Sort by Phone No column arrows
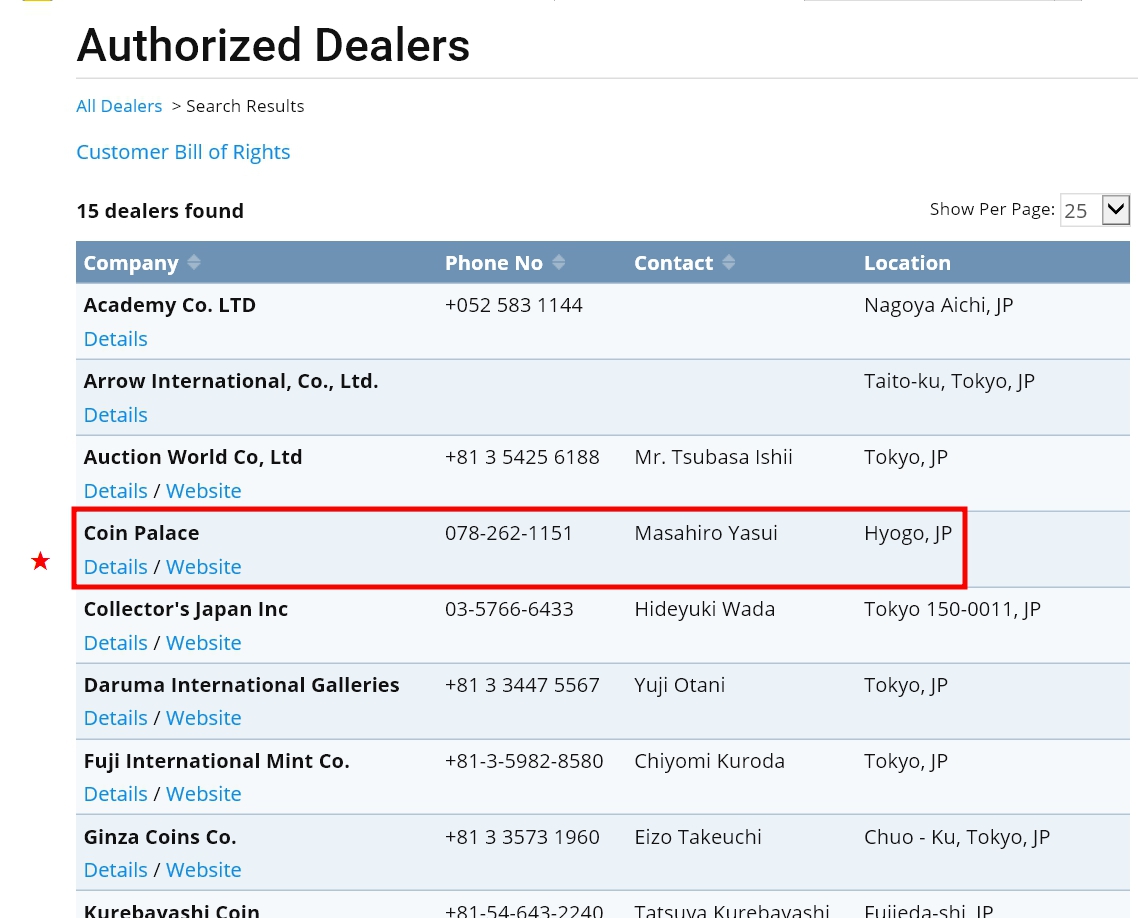The image size is (1138, 918). coord(559,263)
